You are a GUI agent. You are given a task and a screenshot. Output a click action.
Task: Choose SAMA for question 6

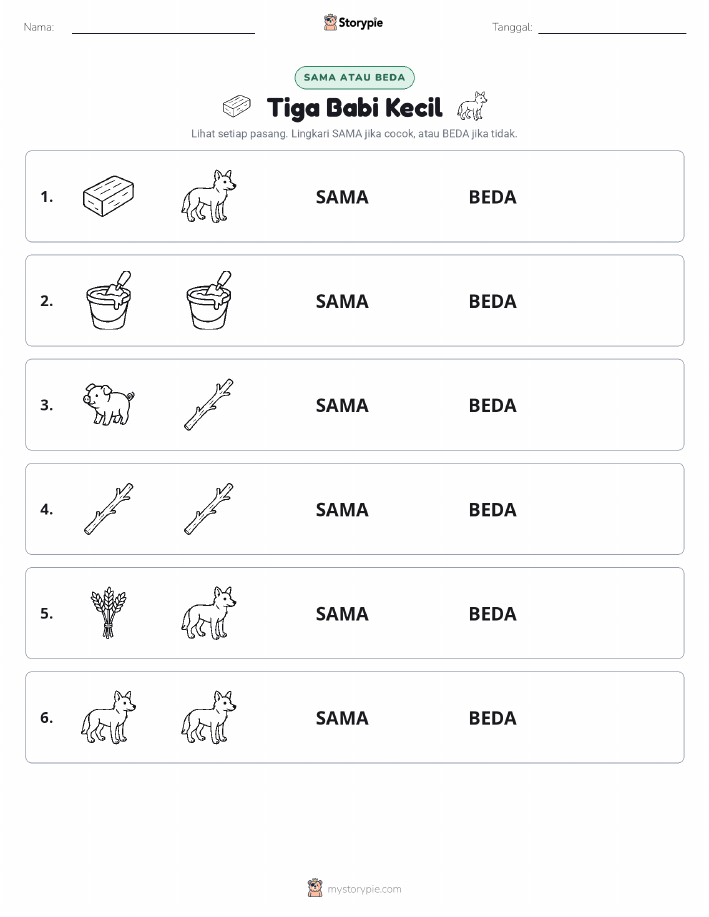pyautogui.click(x=342, y=718)
